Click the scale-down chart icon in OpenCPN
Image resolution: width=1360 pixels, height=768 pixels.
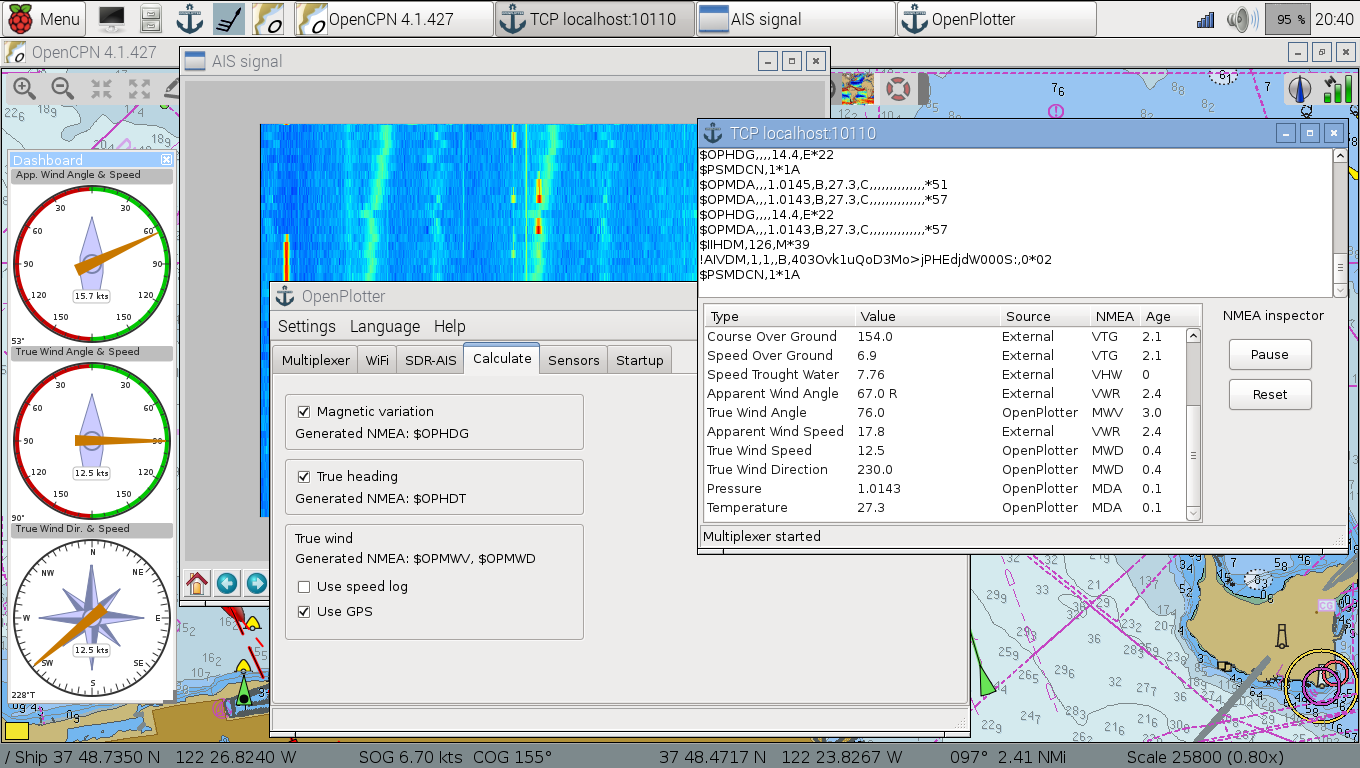coord(101,88)
